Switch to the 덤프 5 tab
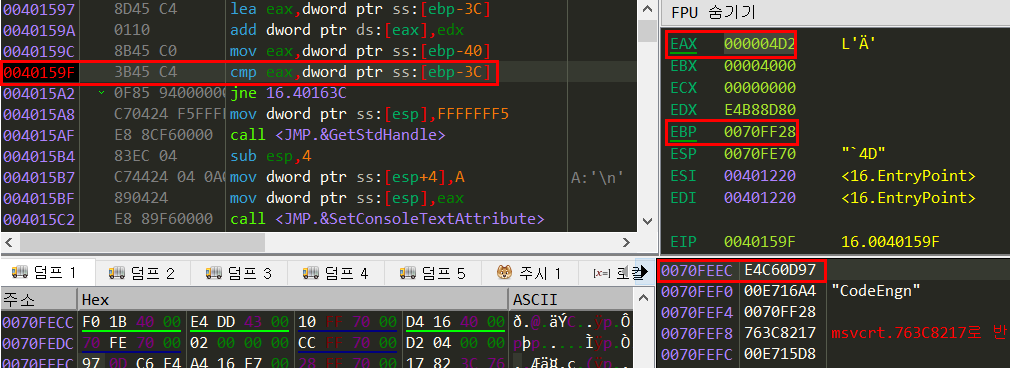This screenshot has height=368, width=1010. tap(432, 273)
